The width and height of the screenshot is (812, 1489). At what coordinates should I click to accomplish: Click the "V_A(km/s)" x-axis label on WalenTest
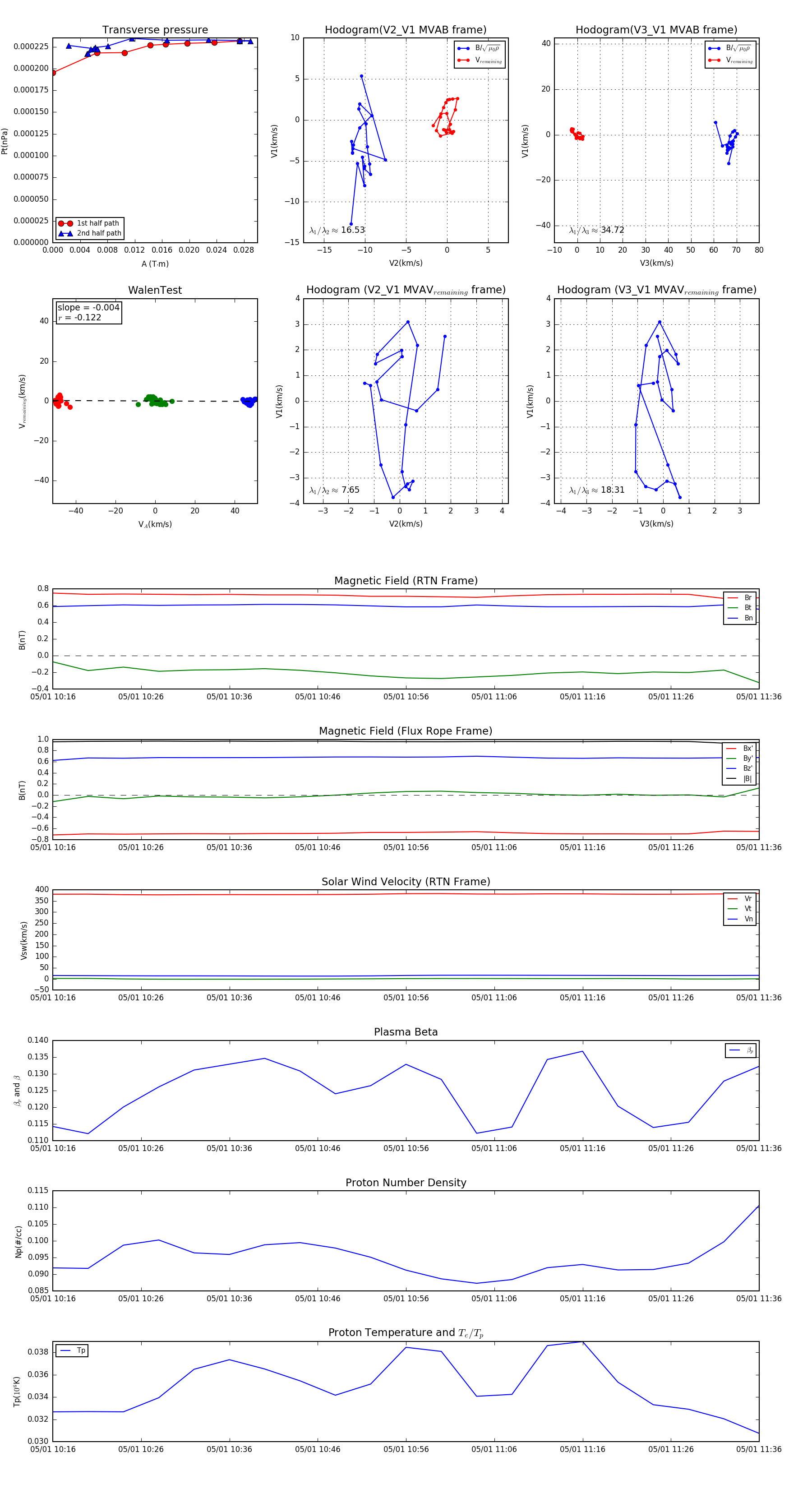click(155, 525)
